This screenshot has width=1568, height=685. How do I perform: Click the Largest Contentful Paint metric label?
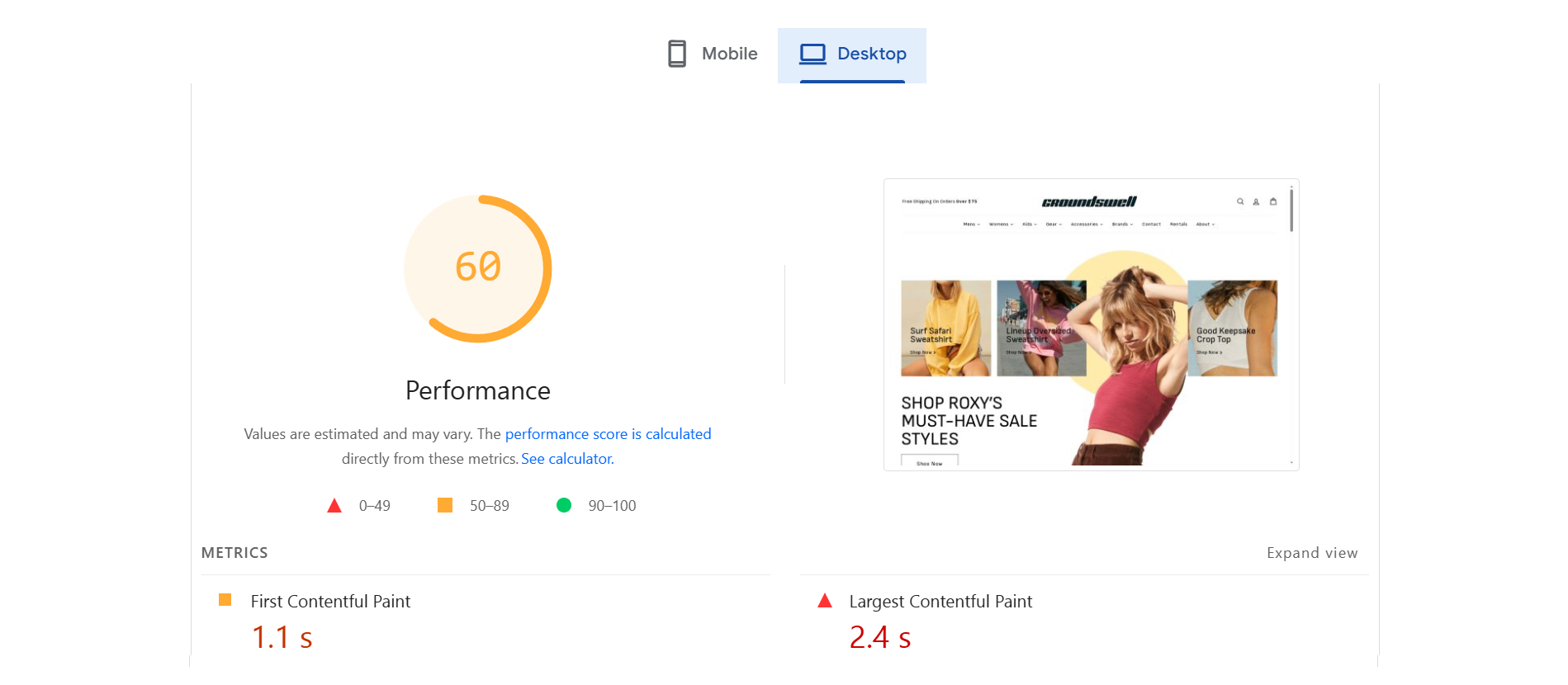point(940,602)
